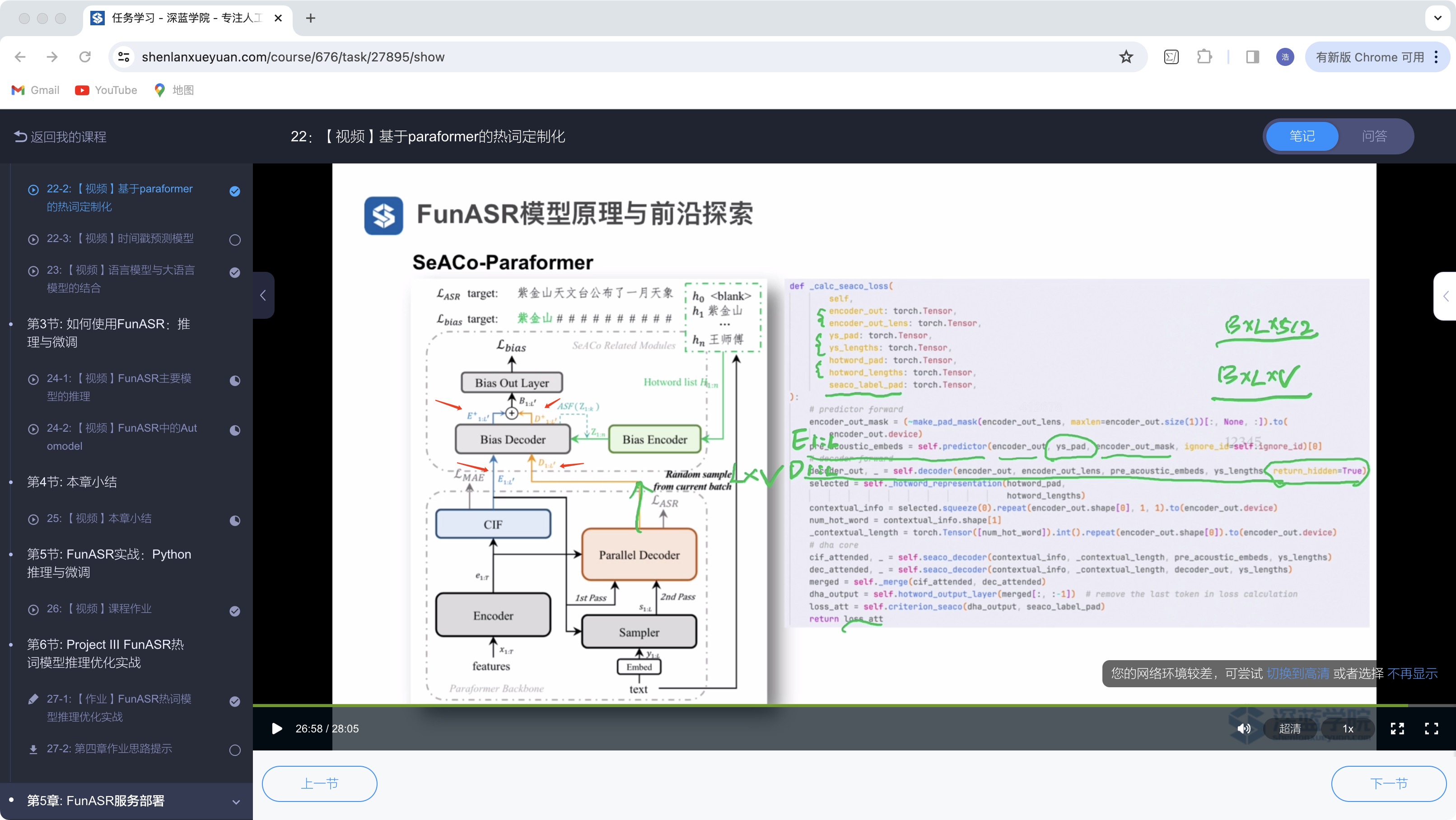The width and height of the screenshot is (1456, 820).
Task: Open lesson 24-2 FunASR中的Automodel
Action: [x=121, y=437]
